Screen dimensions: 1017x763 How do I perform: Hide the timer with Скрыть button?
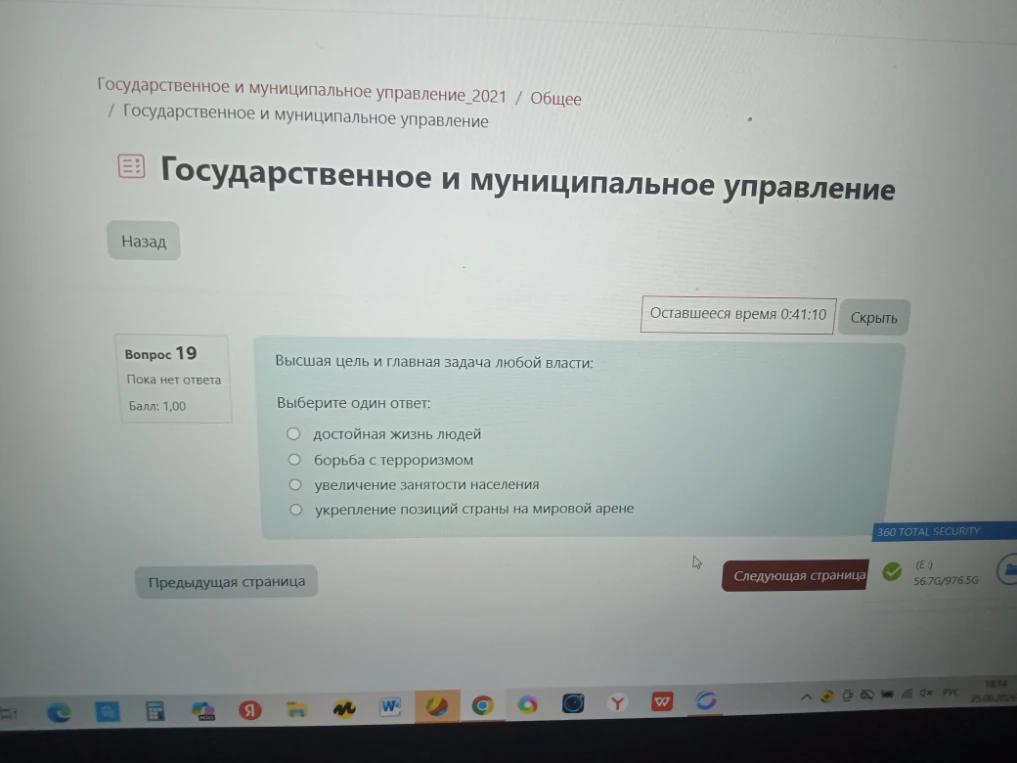(x=874, y=317)
